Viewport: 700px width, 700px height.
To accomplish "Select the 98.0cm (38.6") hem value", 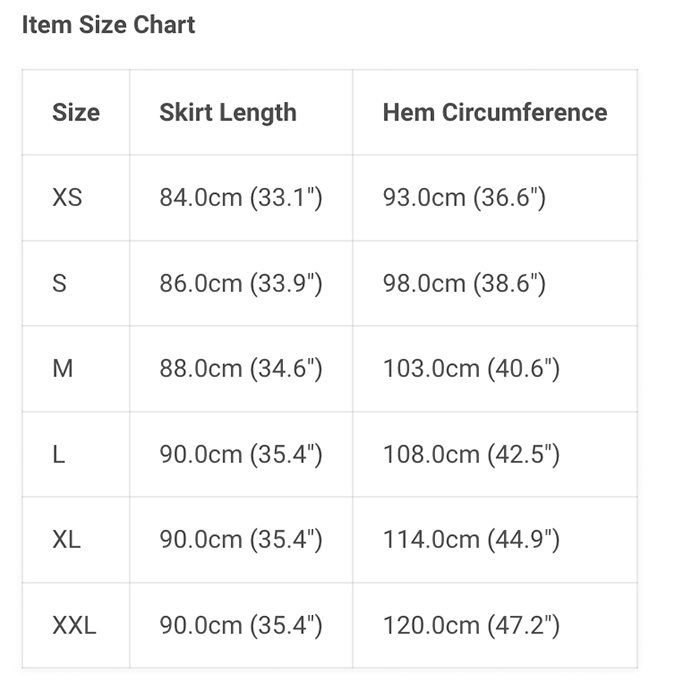I will (464, 283).
